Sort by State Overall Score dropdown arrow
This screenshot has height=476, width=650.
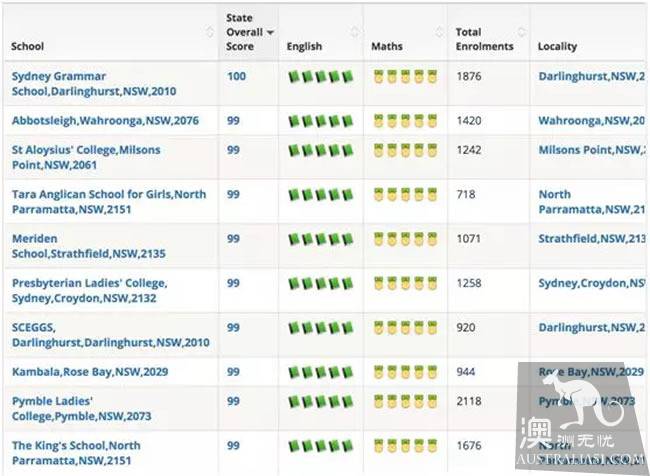(271, 32)
